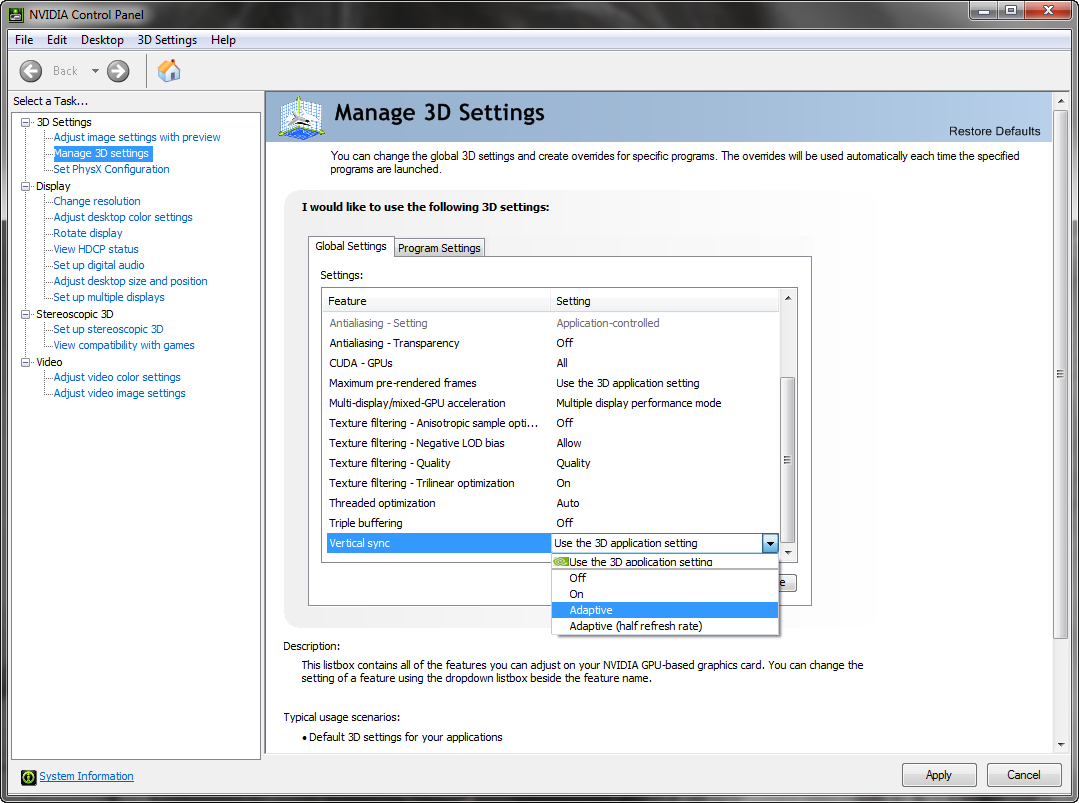This screenshot has width=1079, height=803.
Task: Open View HDCP status
Action: (96, 249)
